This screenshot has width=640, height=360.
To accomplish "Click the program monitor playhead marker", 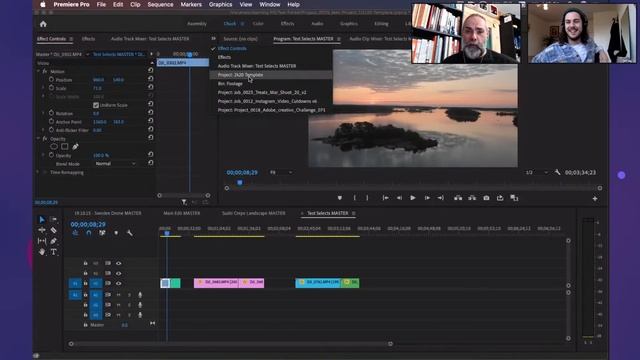I will tap(240, 182).
